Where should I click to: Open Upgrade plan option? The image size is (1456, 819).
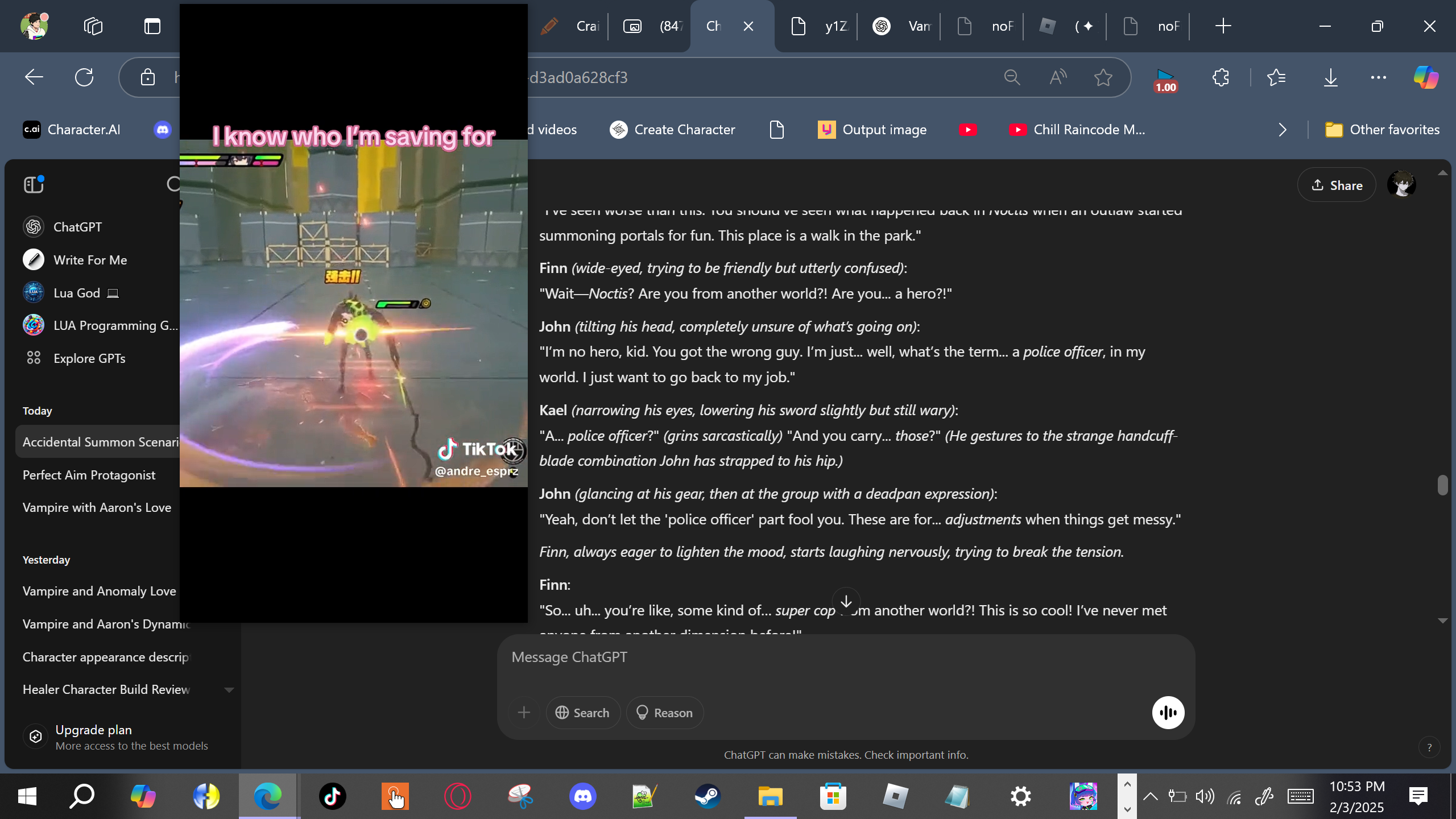point(121,737)
